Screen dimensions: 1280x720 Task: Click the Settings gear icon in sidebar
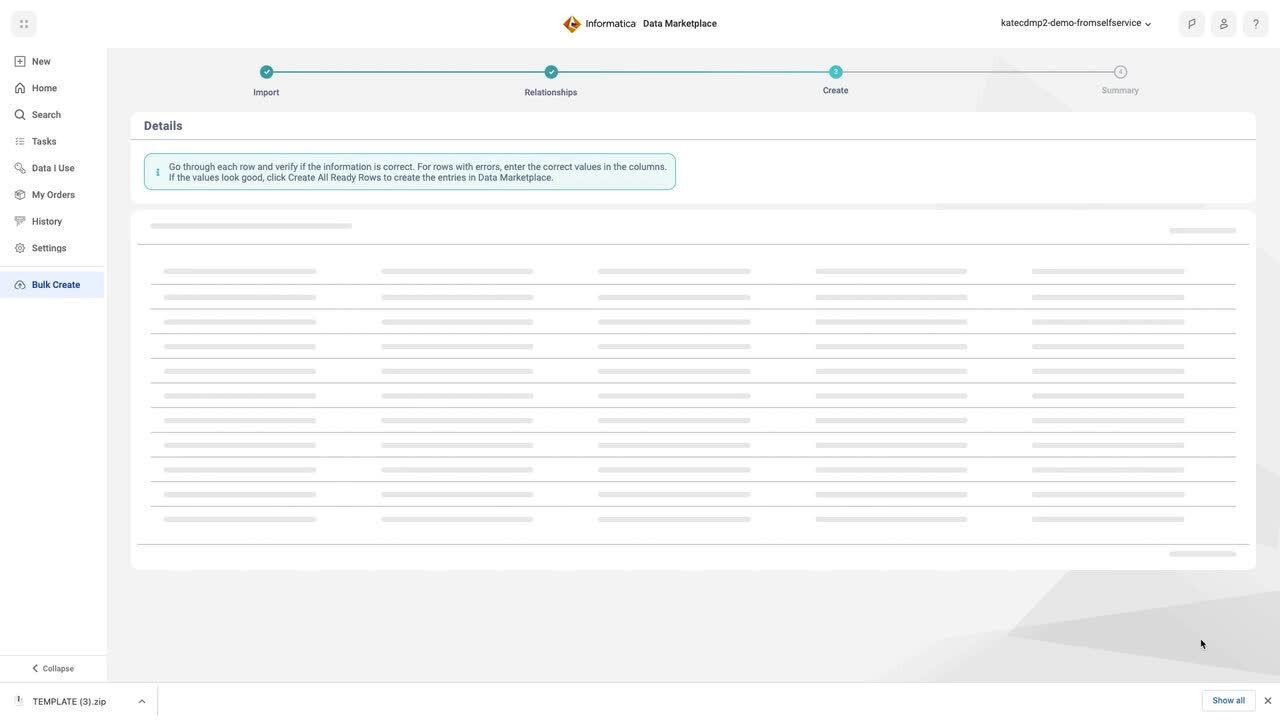pos(20,248)
